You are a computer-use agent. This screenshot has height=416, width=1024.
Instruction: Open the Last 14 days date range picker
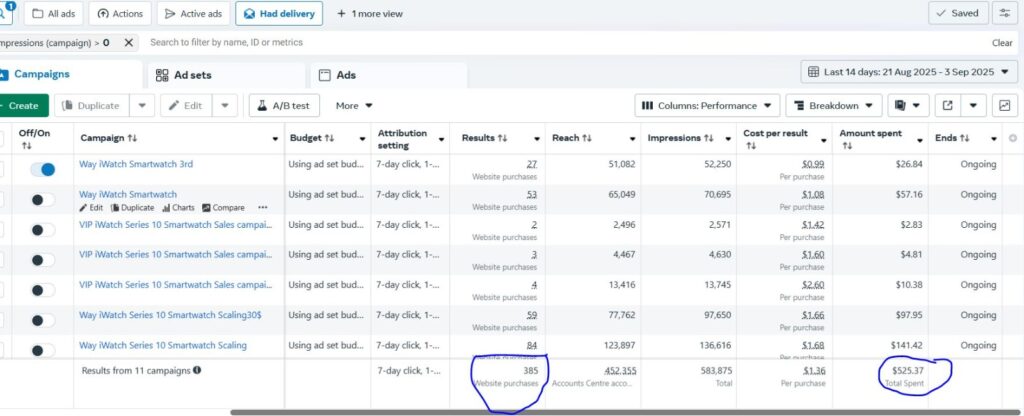point(907,72)
